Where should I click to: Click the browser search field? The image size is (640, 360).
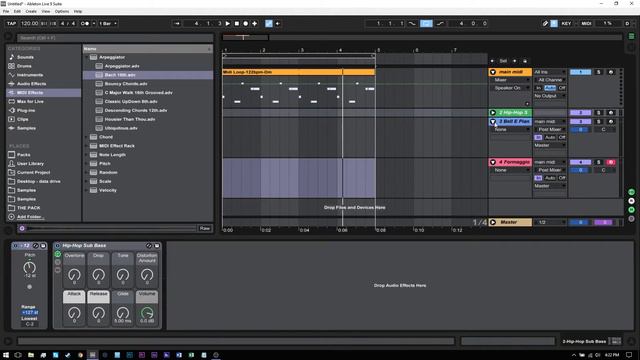tap(115, 38)
